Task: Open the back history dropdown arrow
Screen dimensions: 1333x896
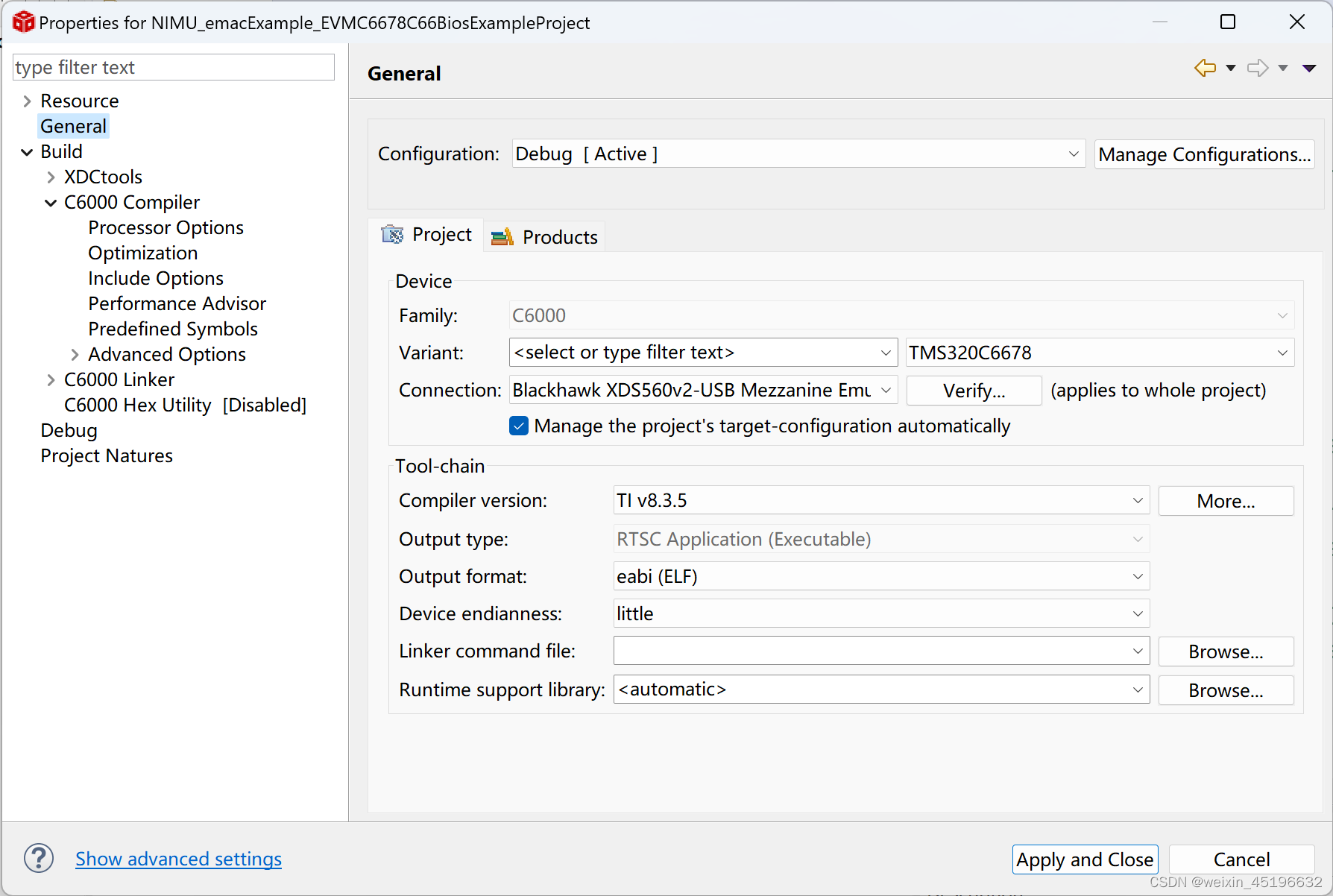Action: pos(1231,68)
